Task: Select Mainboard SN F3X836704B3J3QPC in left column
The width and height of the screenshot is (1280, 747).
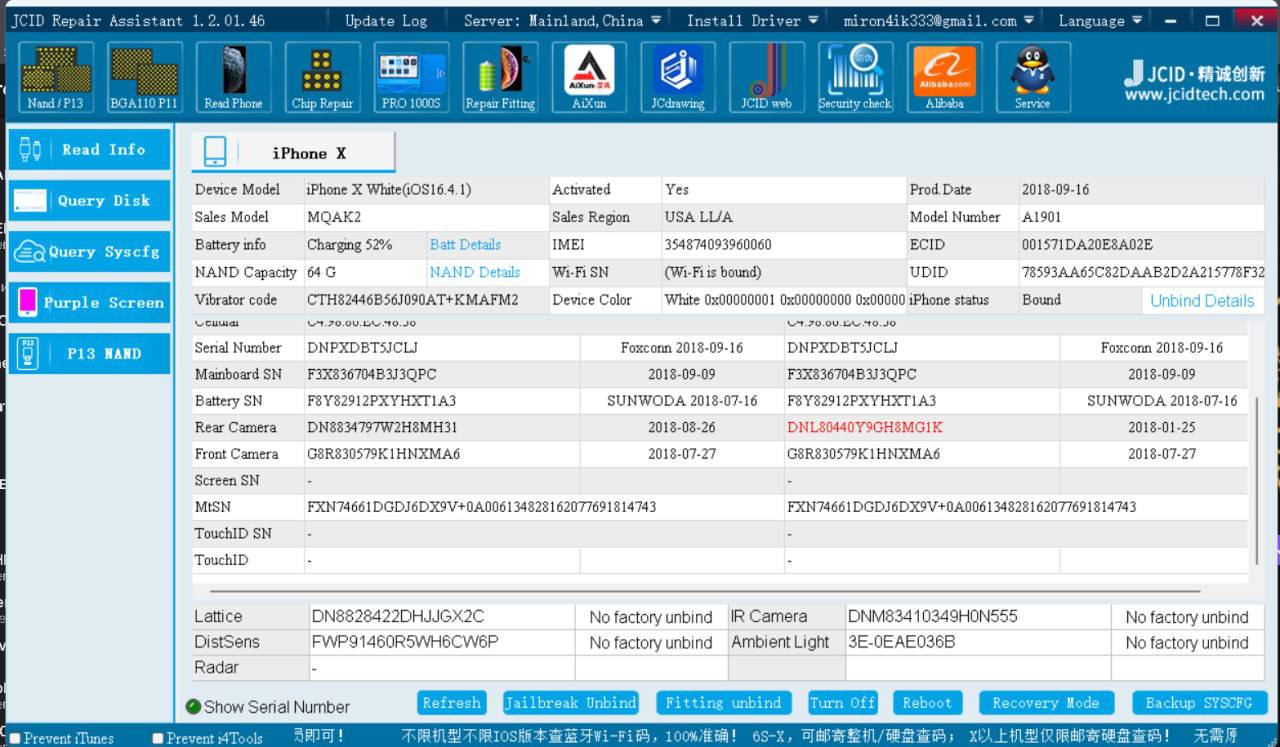Action: [372, 375]
